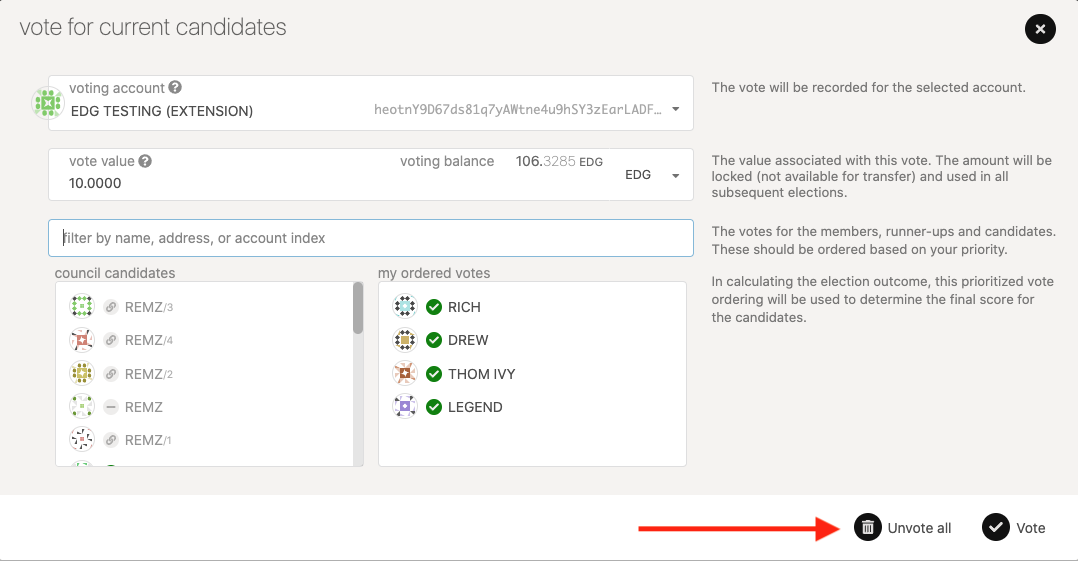Click the checkmark icon on Vote
The width and height of the screenshot is (1078, 561).
point(995,527)
